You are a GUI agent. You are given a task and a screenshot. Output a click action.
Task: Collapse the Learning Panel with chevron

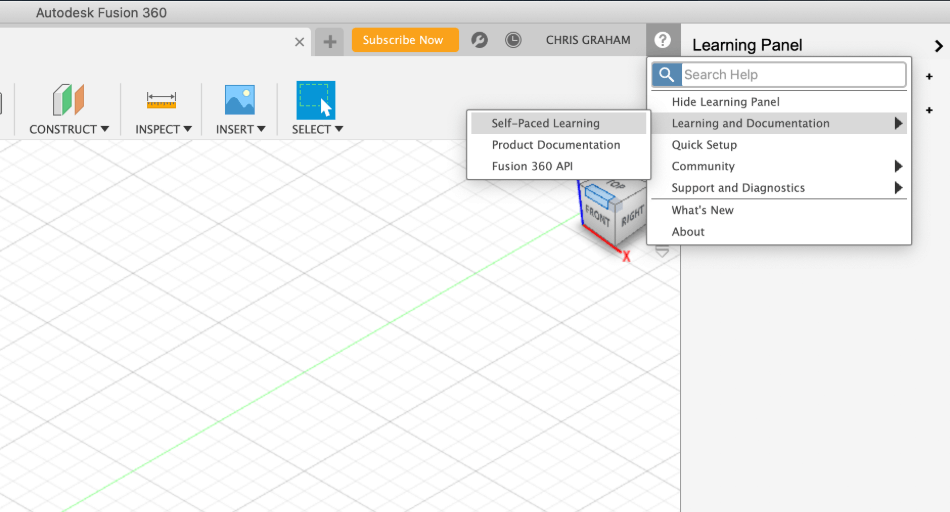point(938,45)
